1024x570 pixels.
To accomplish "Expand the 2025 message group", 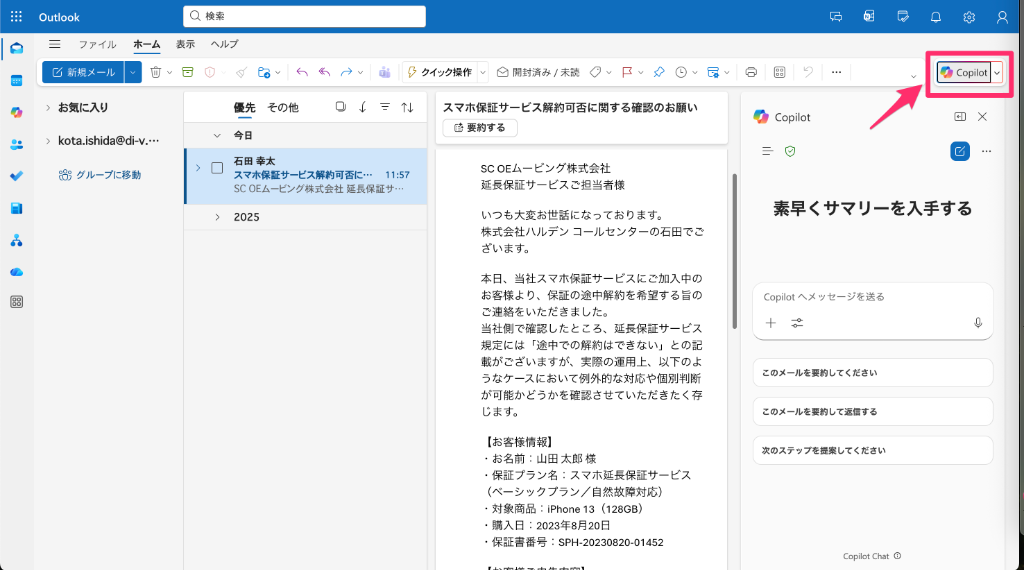I will click(x=218, y=217).
